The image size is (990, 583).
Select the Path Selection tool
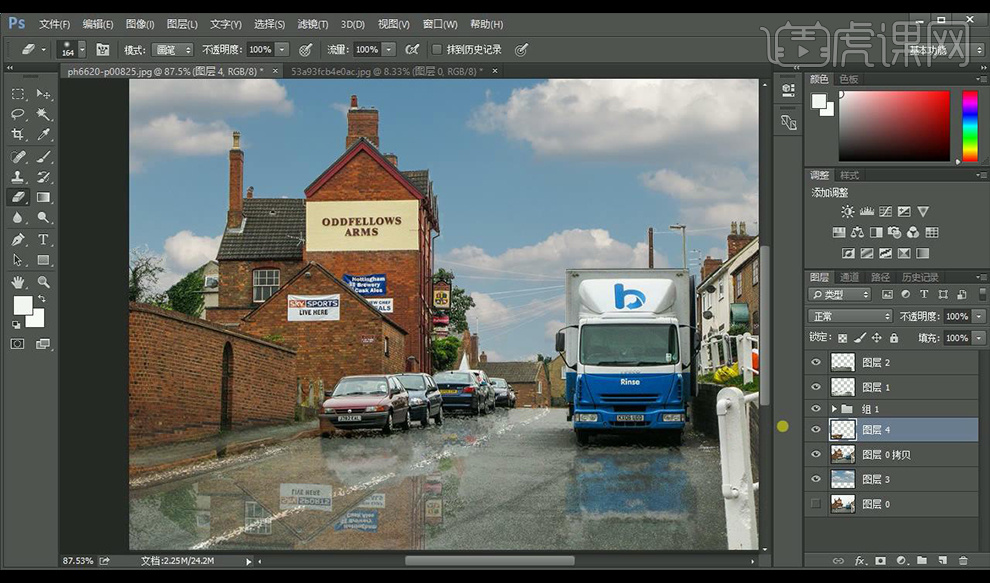[x=18, y=260]
